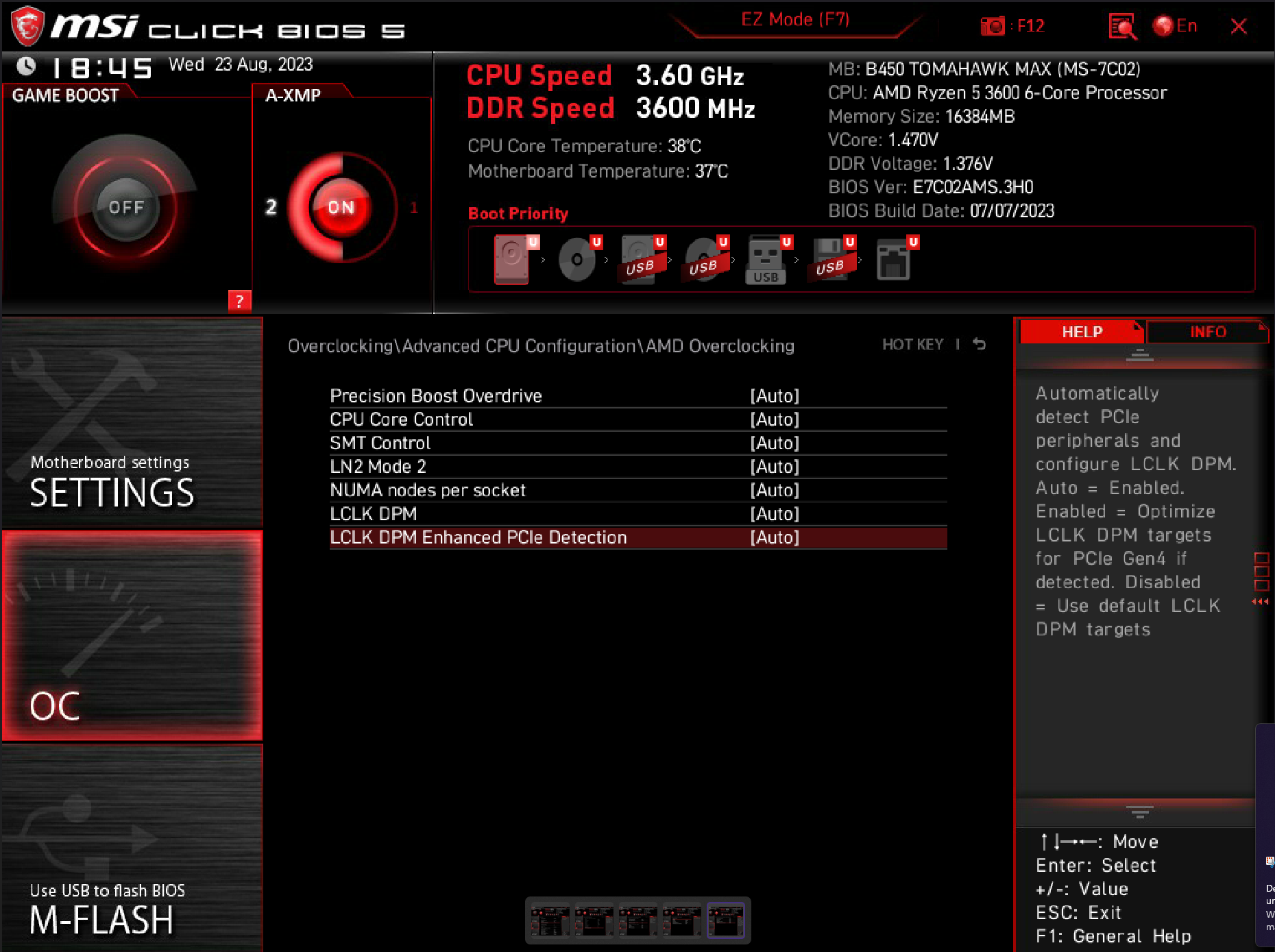Viewport: 1275px width, 952px height.
Task: Select the optical disc boot device icon
Action: tap(578, 259)
